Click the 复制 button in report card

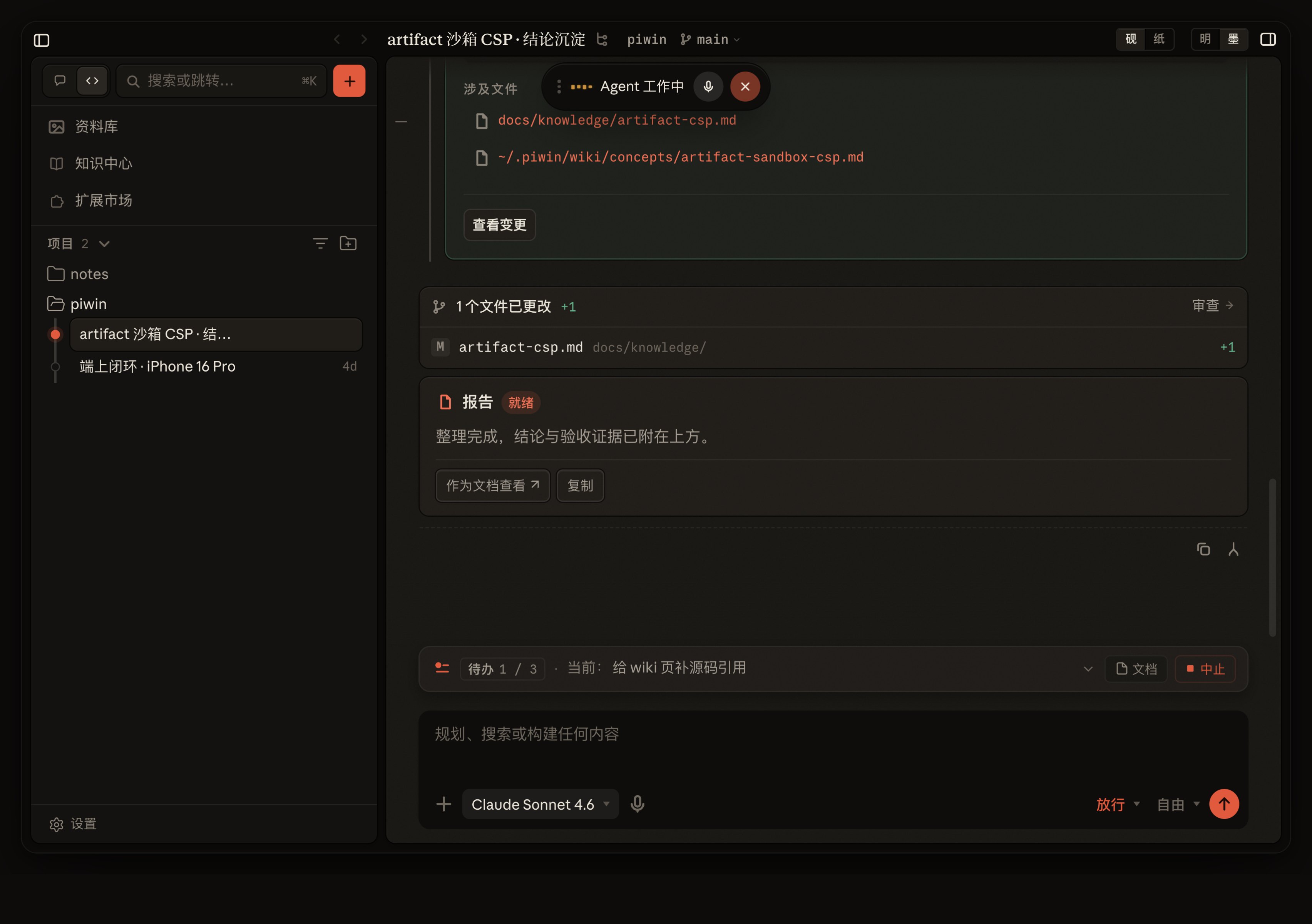(580, 486)
